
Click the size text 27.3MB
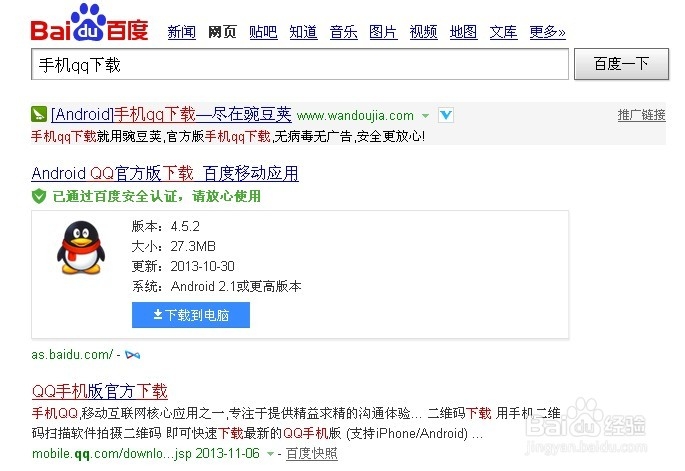coord(193,246)
